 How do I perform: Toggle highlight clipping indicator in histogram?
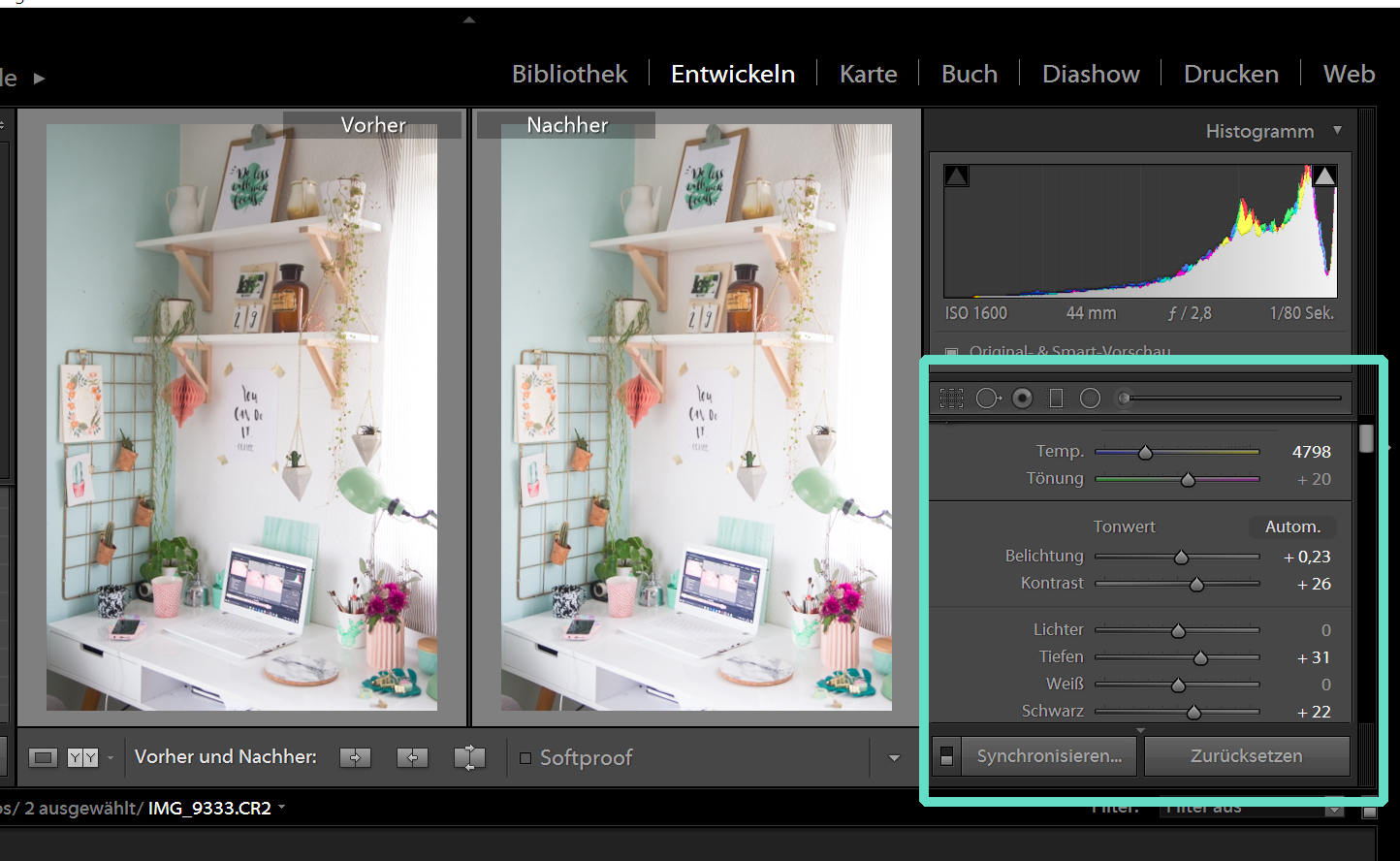coord(1324,175)
